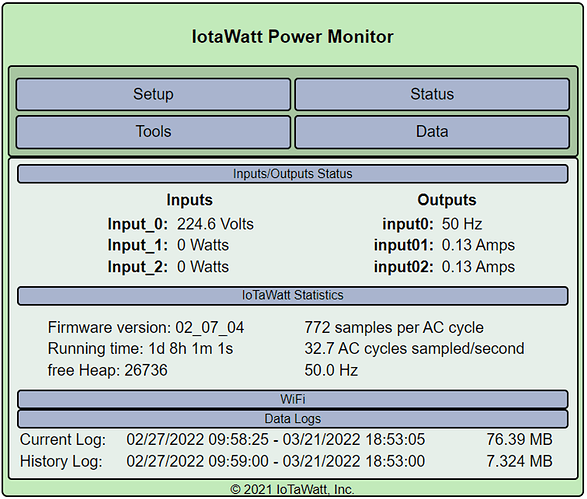Click the Running time 1d 8h text
The width and height of the screenshot is (587, 499).
point(140,349)
